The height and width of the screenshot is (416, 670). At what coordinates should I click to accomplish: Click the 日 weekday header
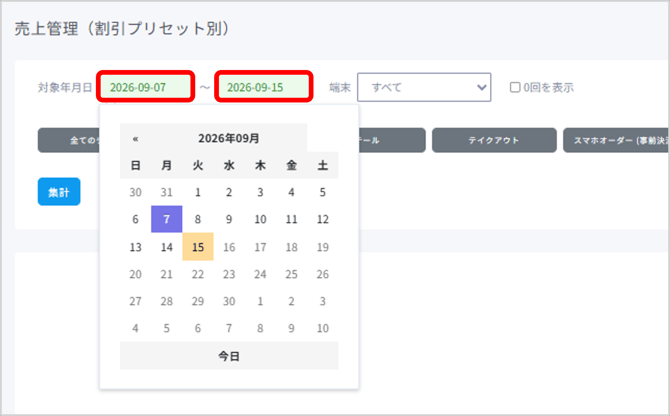(x=135, y=165)
